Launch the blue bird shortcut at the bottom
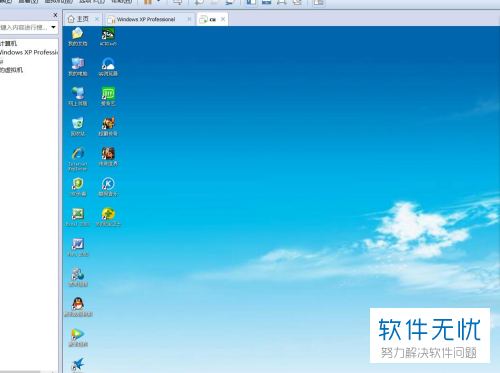The image size is (500, 373). click(78, 364)
